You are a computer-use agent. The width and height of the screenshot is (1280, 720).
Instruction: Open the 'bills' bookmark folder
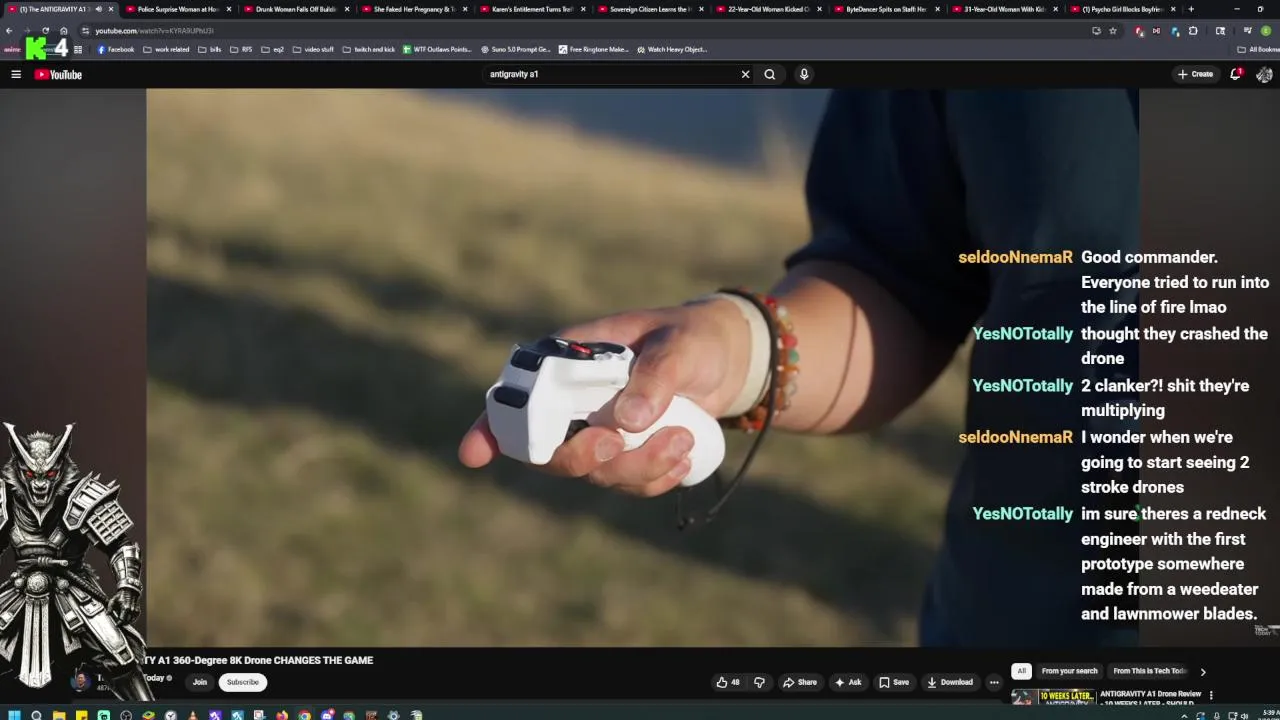(x=210, y=49)
